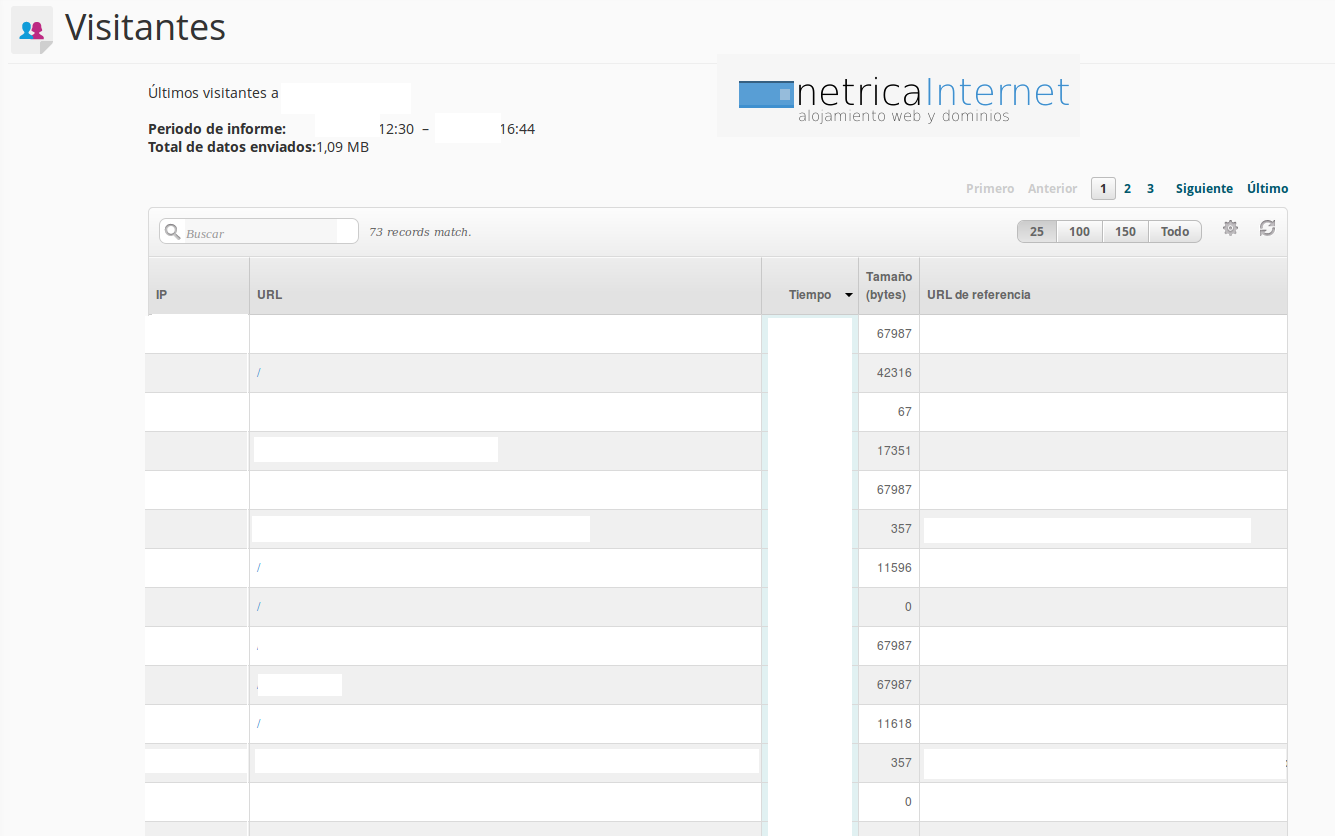Sort by the URL column header
Screen dimensions: 1335x836
(270, 295)
